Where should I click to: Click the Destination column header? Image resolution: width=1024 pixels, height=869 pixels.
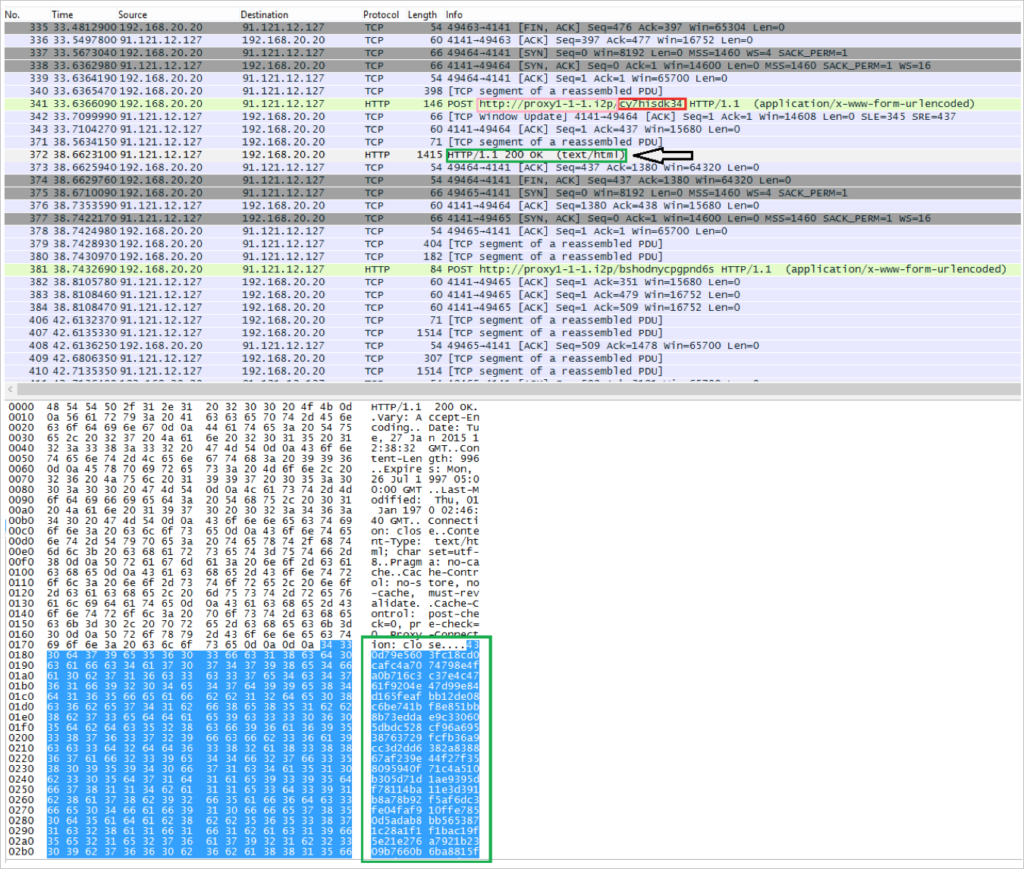click(x=264, y=15)
